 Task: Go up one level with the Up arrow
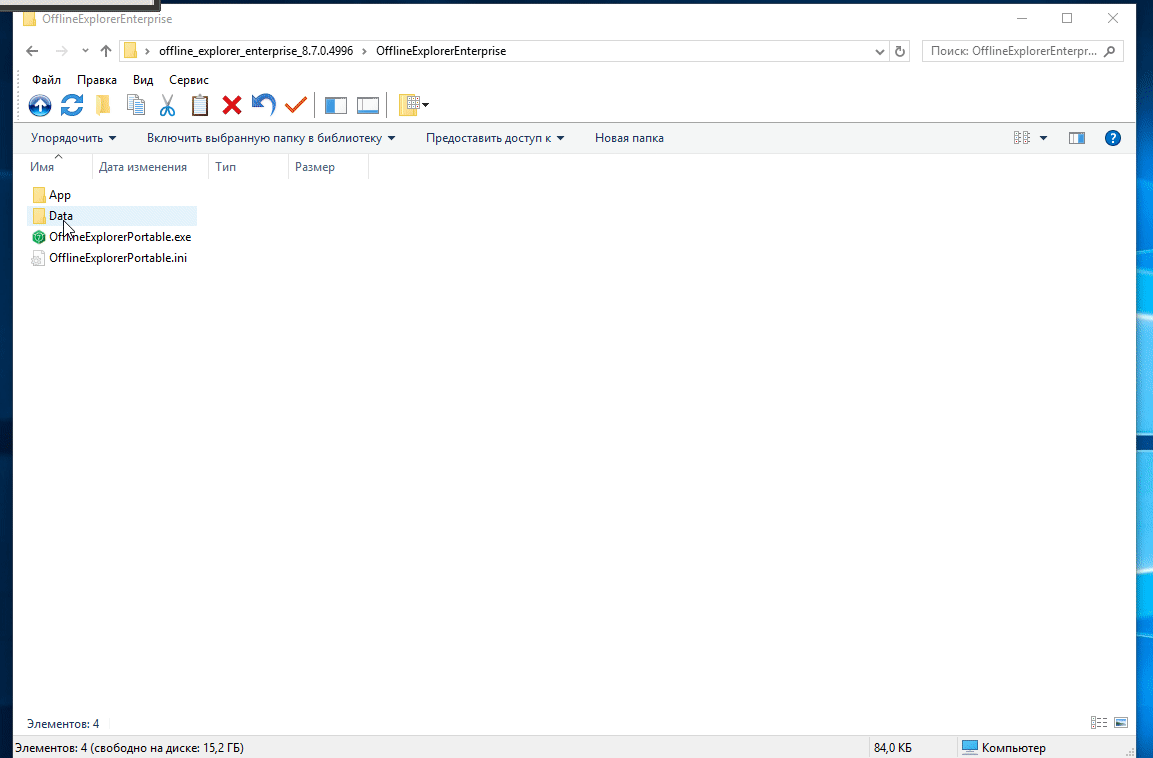(106, 51)
